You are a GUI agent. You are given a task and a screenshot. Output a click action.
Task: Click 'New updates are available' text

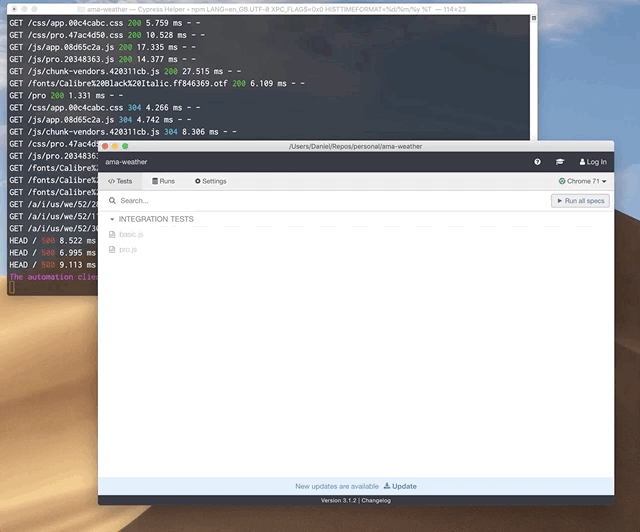click(337, 486)
